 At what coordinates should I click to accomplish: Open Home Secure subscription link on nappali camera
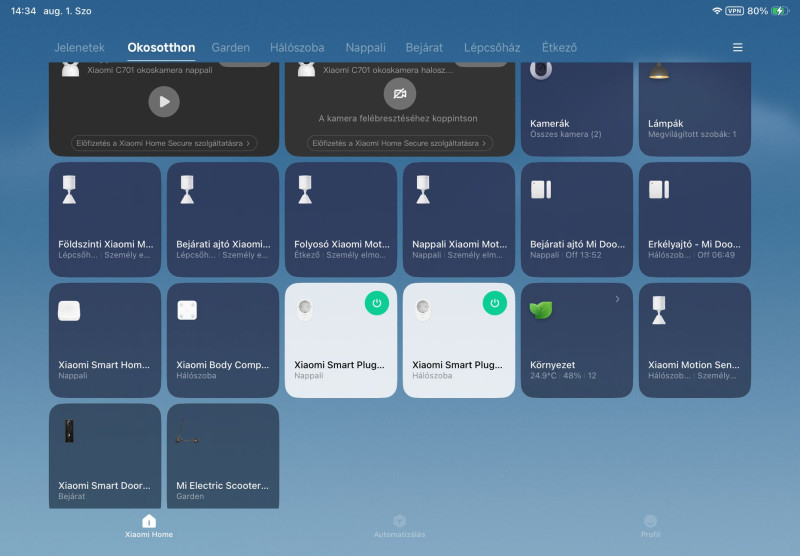click(x=164, y=143)
